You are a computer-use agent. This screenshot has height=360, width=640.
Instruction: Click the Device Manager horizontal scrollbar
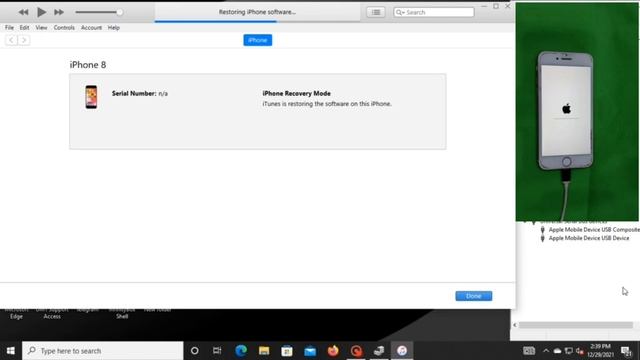576,325
